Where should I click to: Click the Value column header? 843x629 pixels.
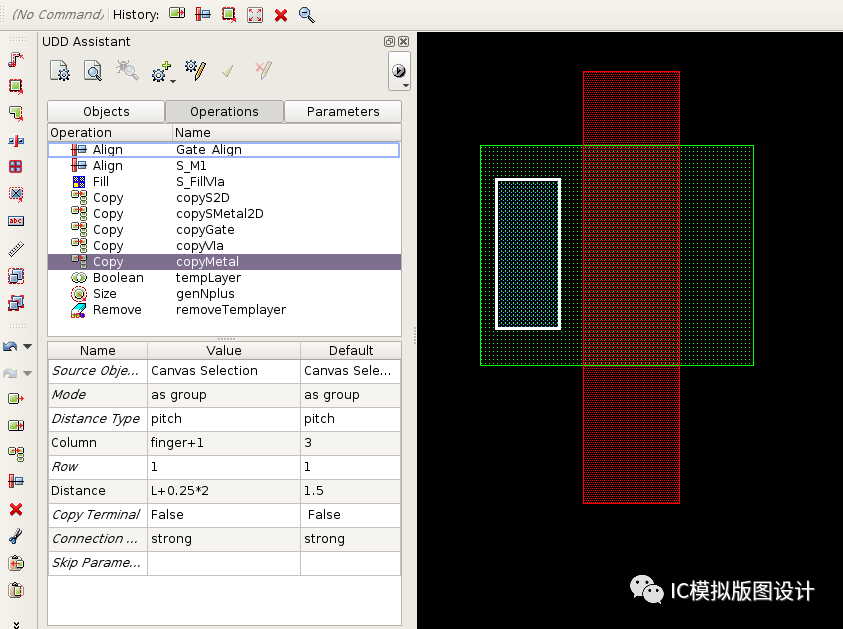(x=224, y=351)
